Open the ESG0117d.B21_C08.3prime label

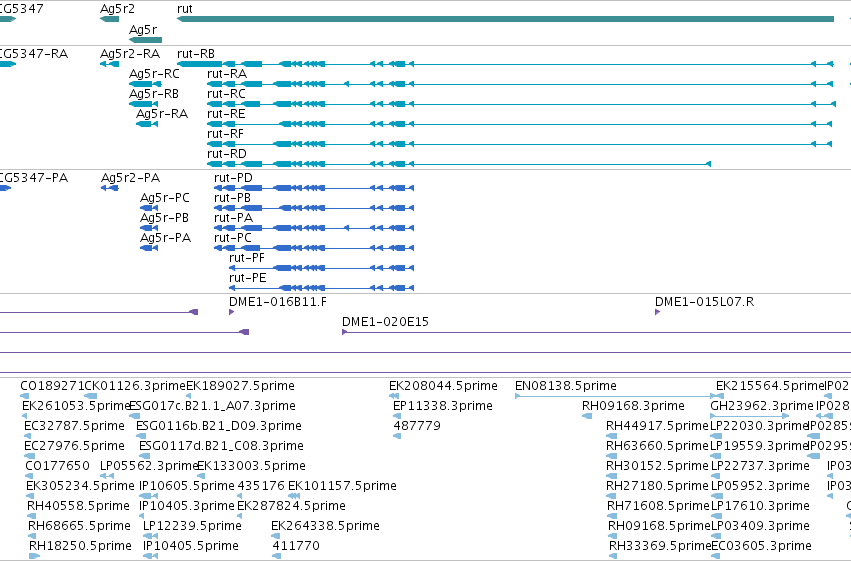(221, 447)
